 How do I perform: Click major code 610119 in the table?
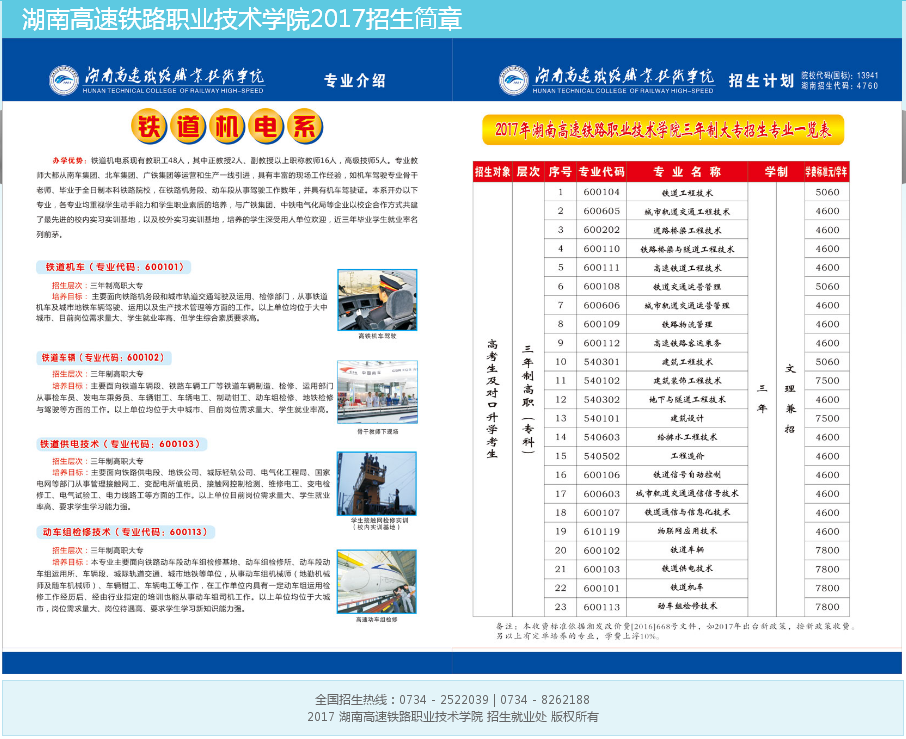click(602, 531)
